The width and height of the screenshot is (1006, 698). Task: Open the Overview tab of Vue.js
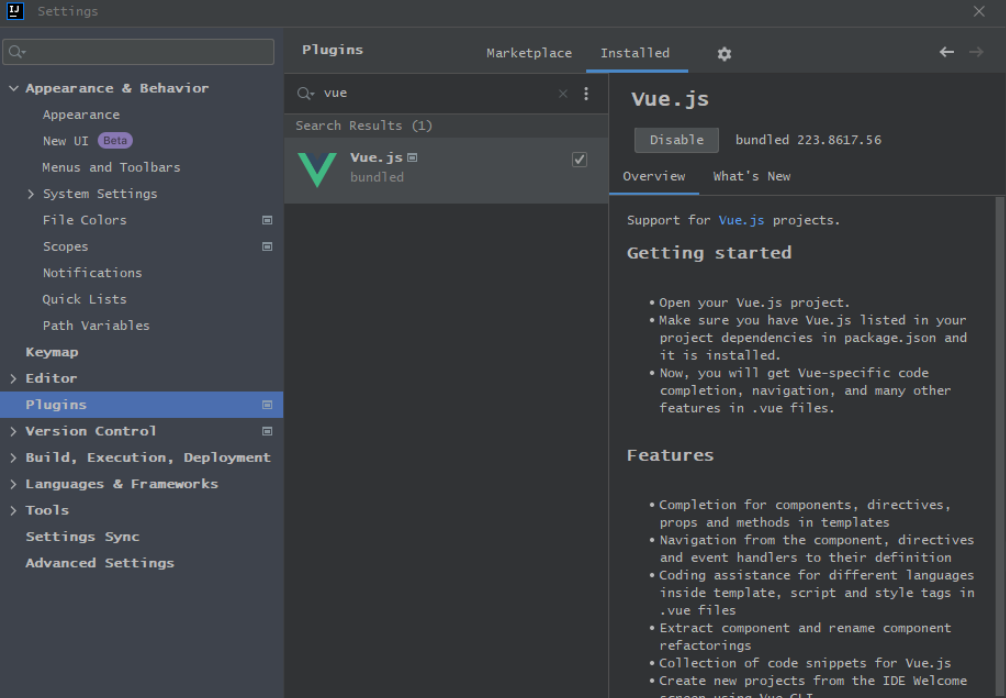(x=654, y=176)
